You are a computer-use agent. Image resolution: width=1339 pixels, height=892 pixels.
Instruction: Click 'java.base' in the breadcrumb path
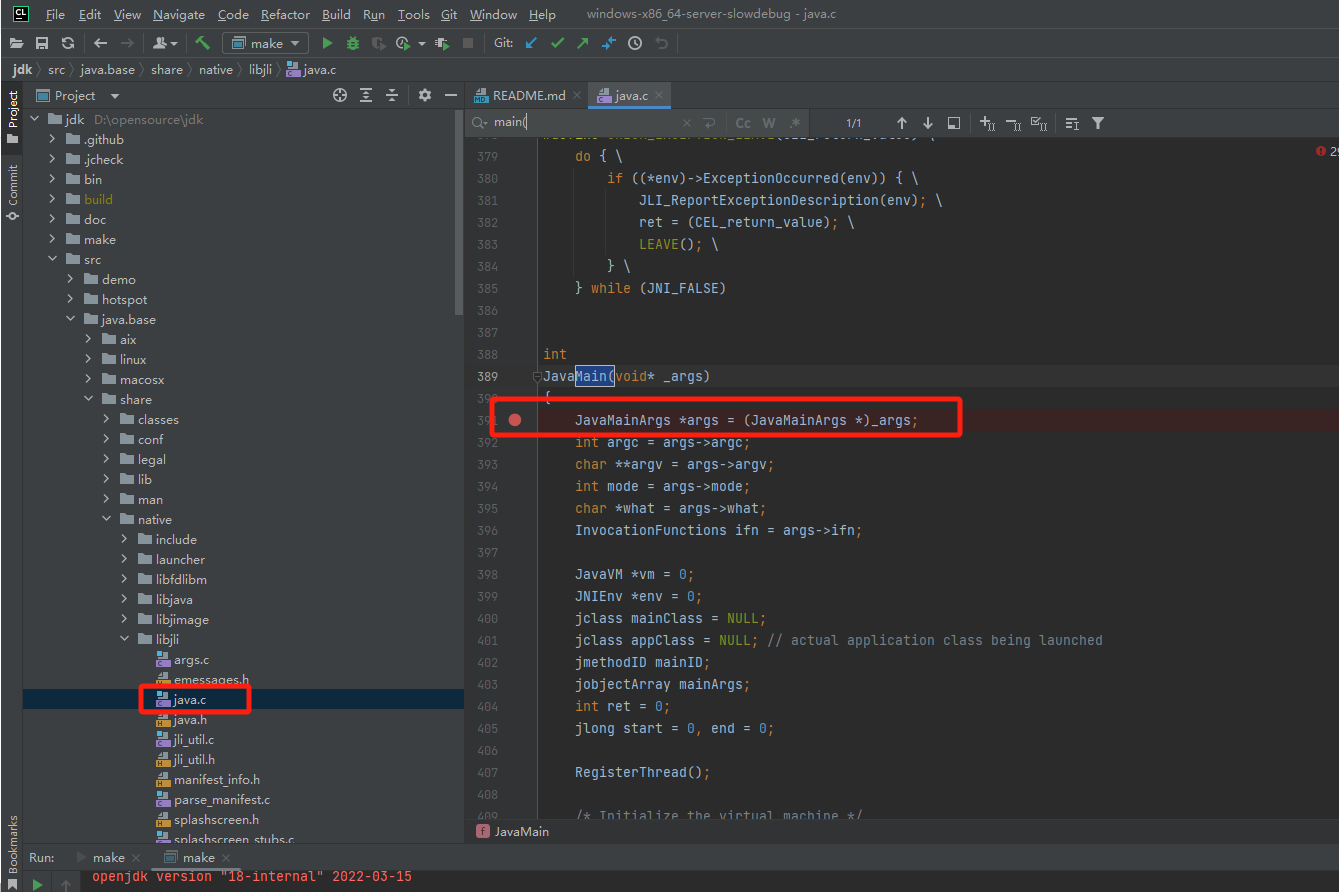coord(107,69)
